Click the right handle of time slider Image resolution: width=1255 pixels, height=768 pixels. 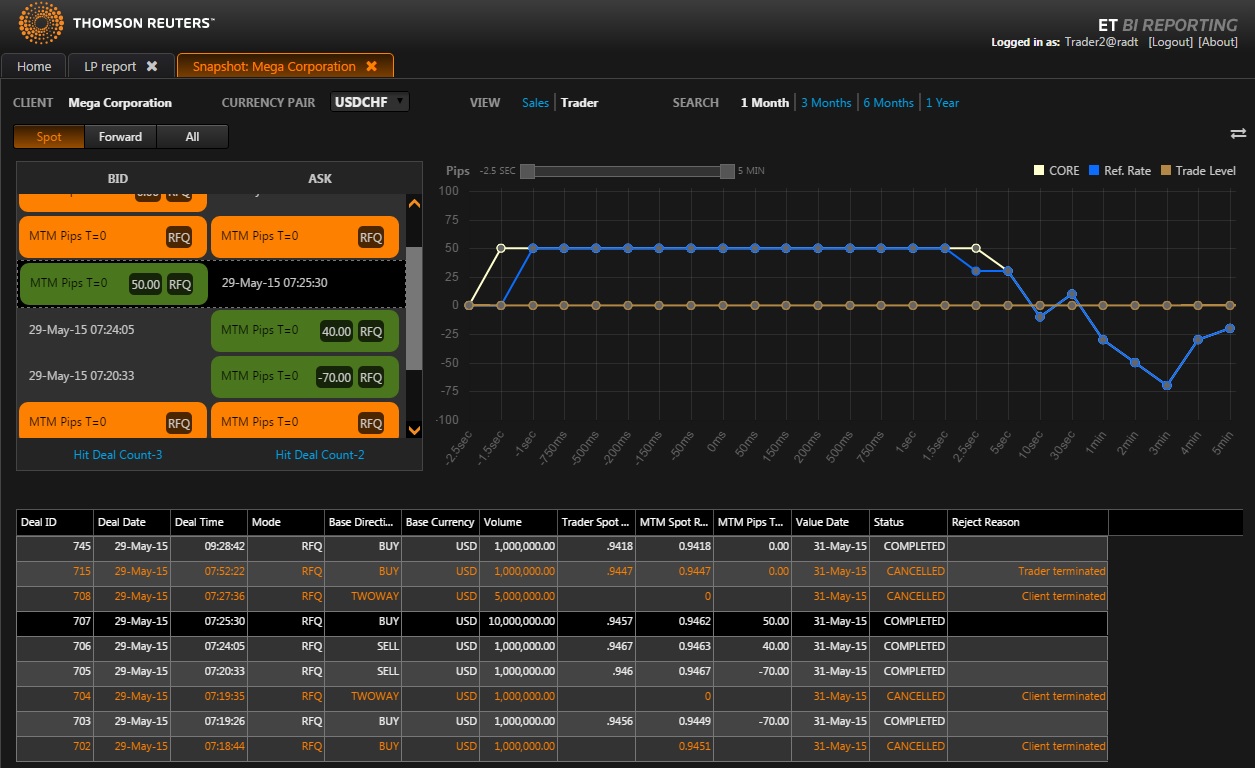(727, 171)
